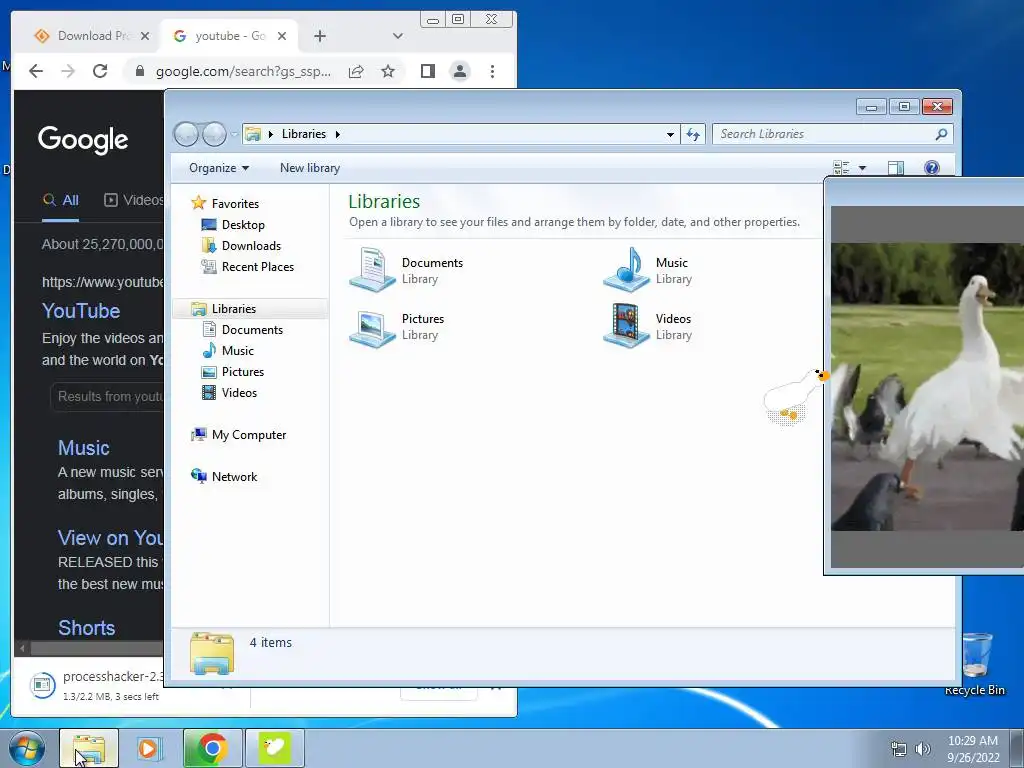Close the youtube tab in Chrome
Screen dimensions: 1024x768
[x=281, y=36]
